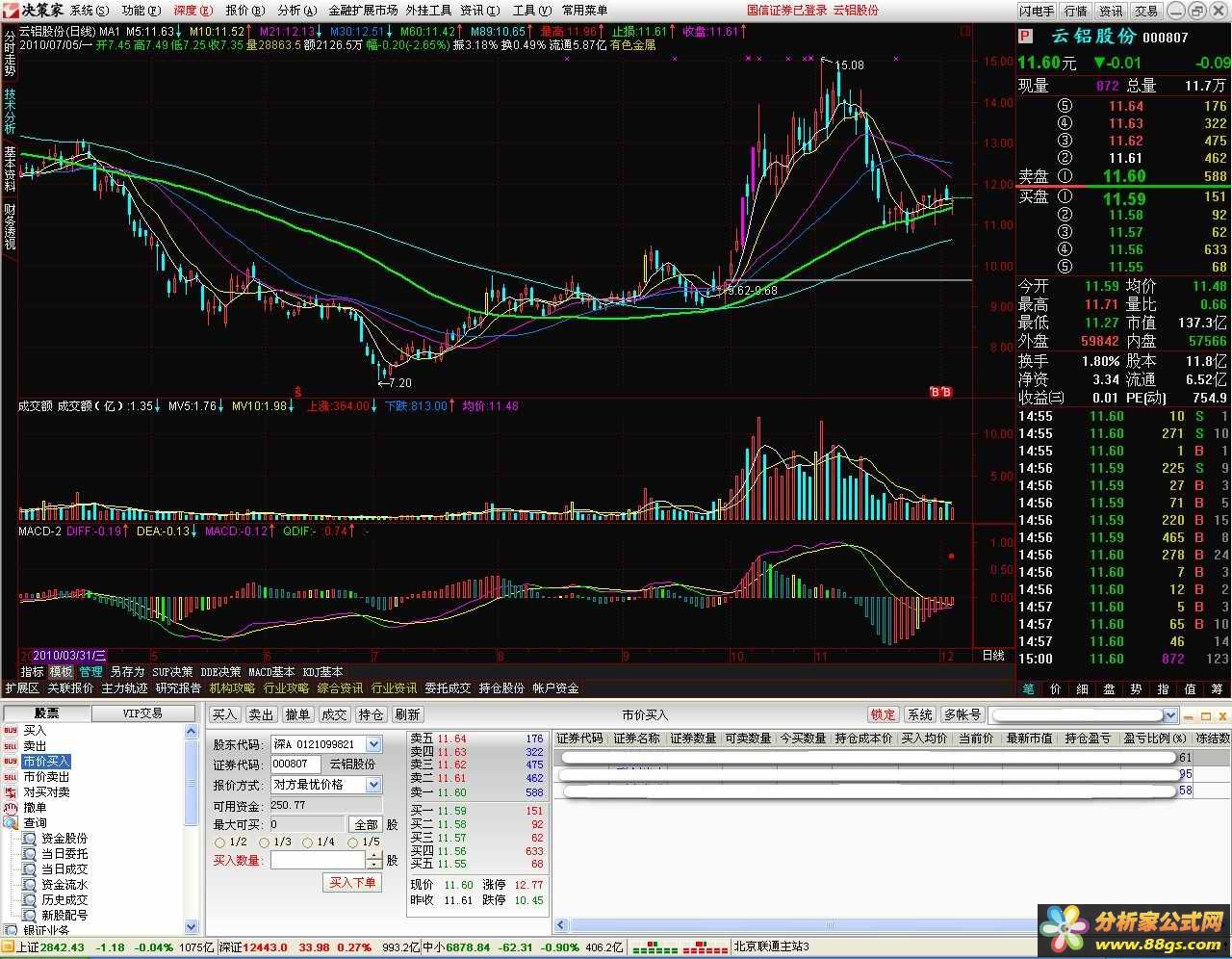Click the query icon beside 资金流水

coord(30,885)
